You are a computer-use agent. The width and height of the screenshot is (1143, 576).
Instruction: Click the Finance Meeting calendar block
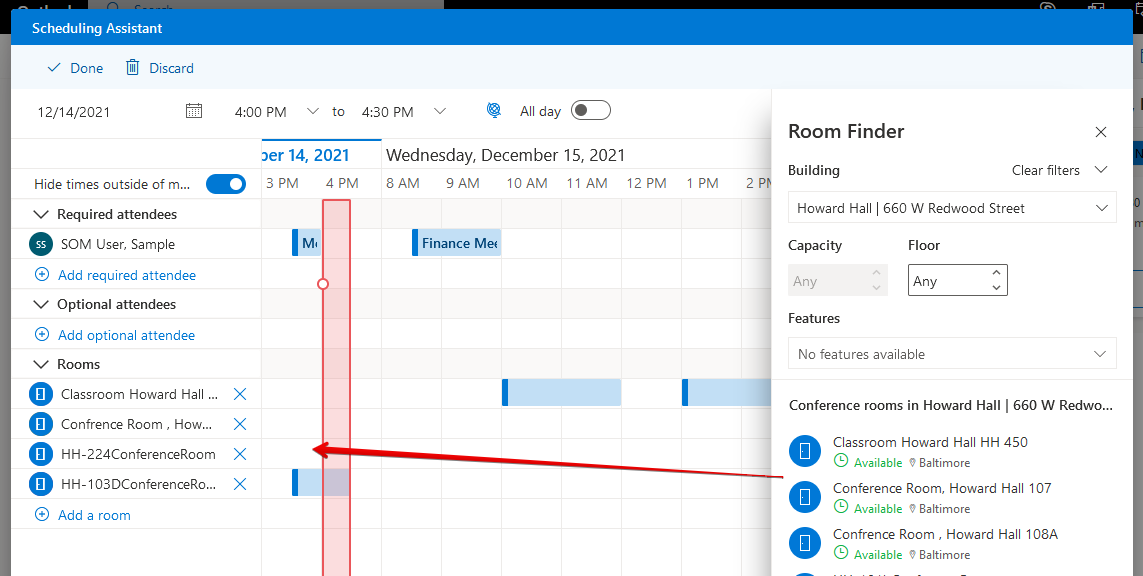457,243
